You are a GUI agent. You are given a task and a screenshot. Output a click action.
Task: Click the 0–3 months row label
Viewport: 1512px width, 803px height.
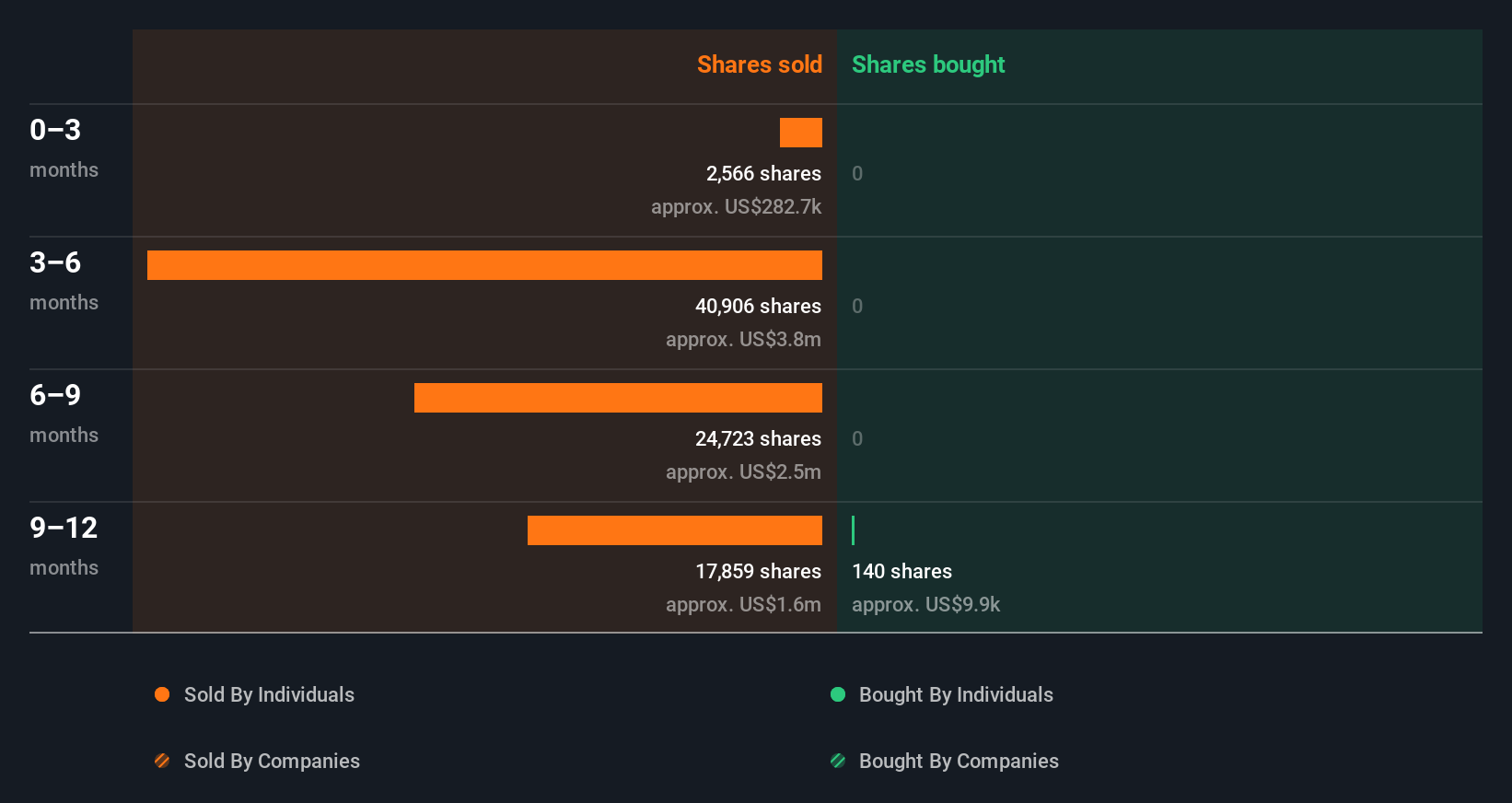click(x=64, y=148)
